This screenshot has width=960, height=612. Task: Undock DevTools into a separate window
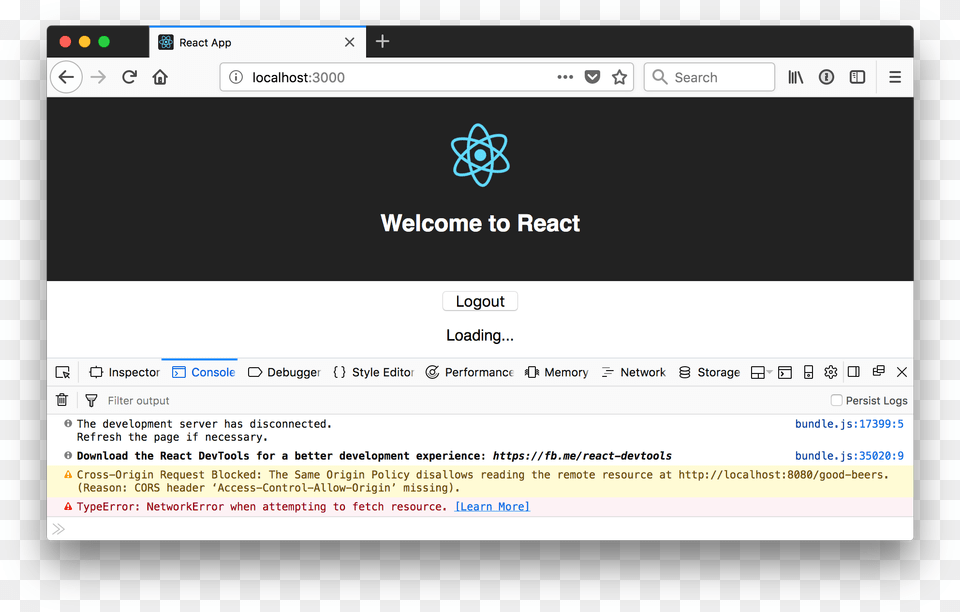(x=878, y=372)
